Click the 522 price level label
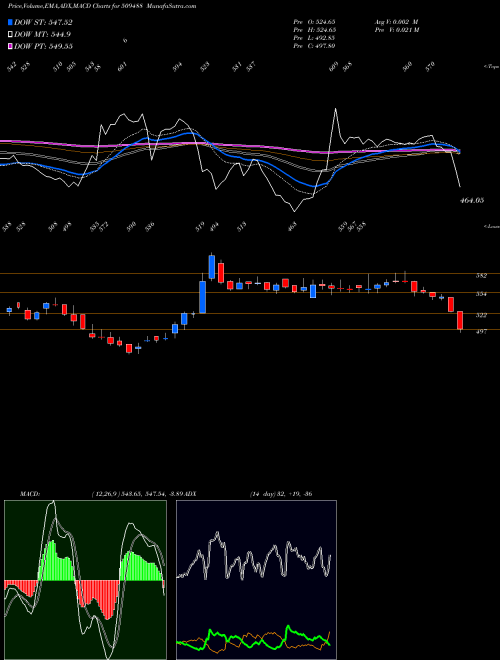 [481, 315]
